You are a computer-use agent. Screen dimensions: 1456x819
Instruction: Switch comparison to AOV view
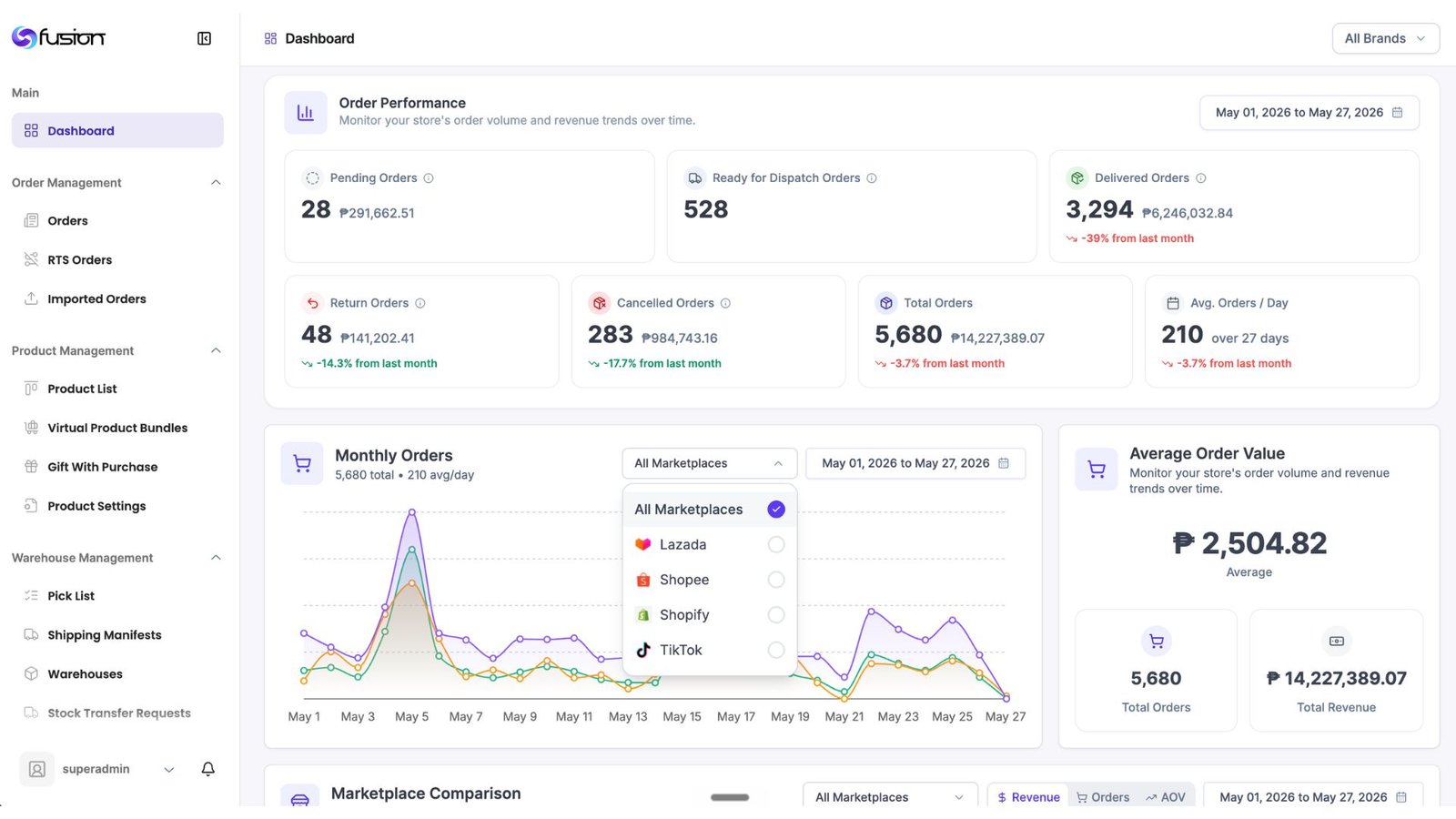tap(1166, 797)
